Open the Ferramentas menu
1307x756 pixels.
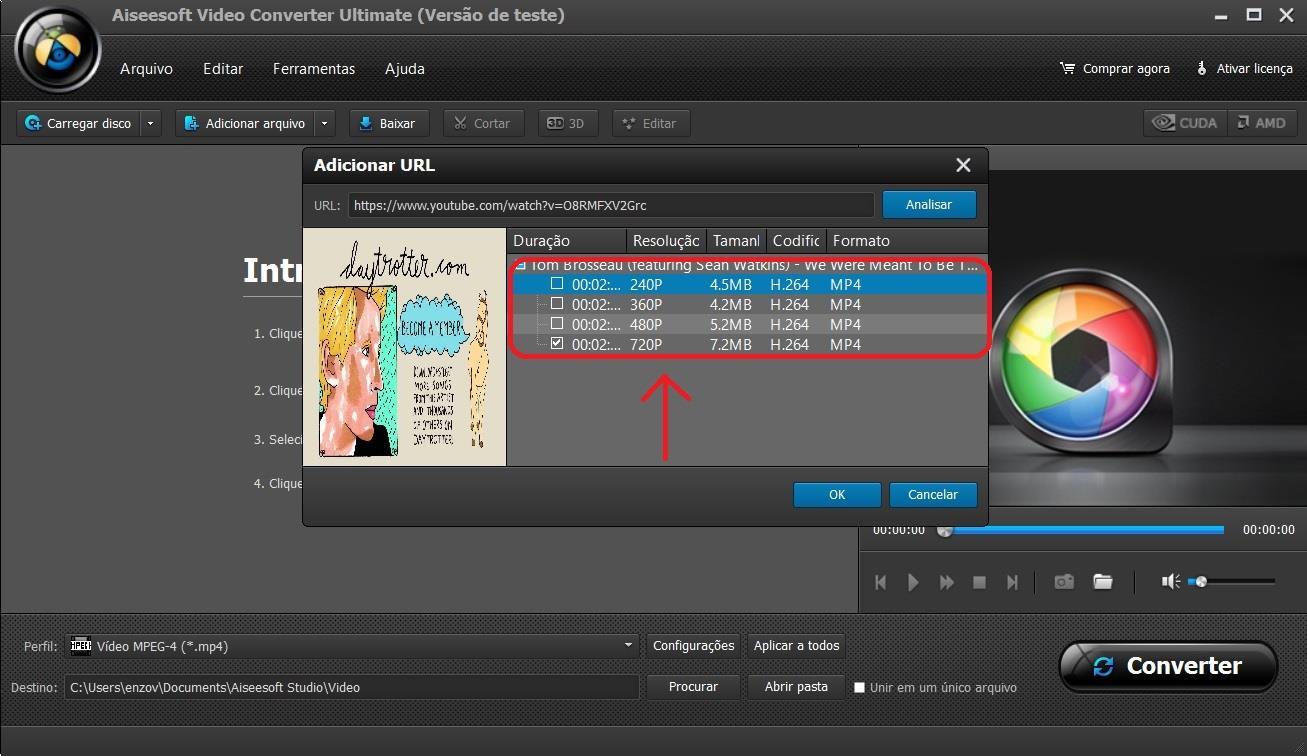click(313, 68)
